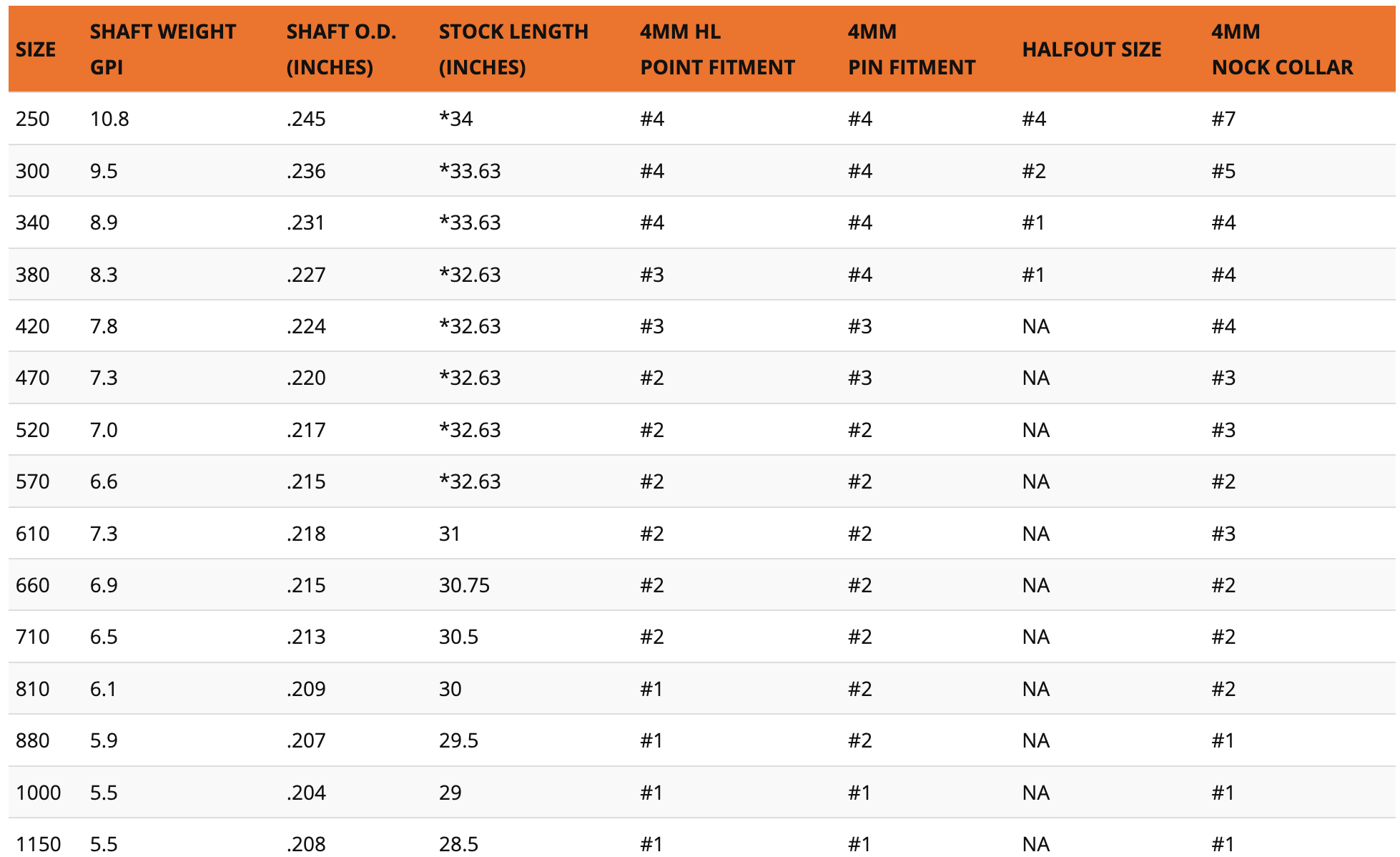Select the #5 nock collar cell
Image resolution: width=1400 pixels, height=857 pixels.
pos(1223,171)
